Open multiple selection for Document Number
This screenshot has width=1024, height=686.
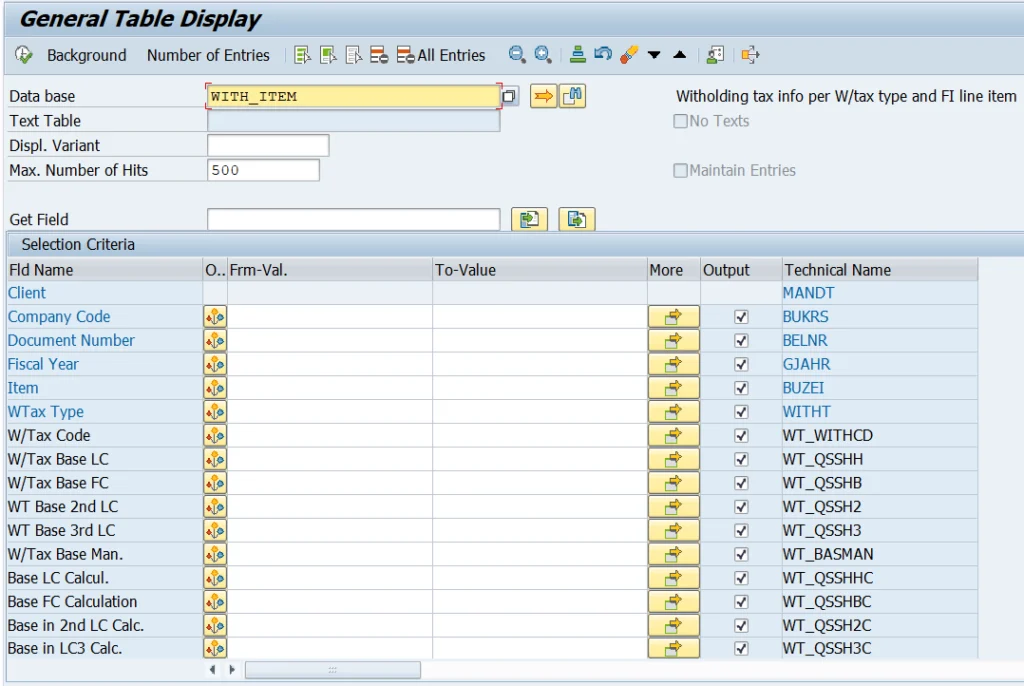673,341
